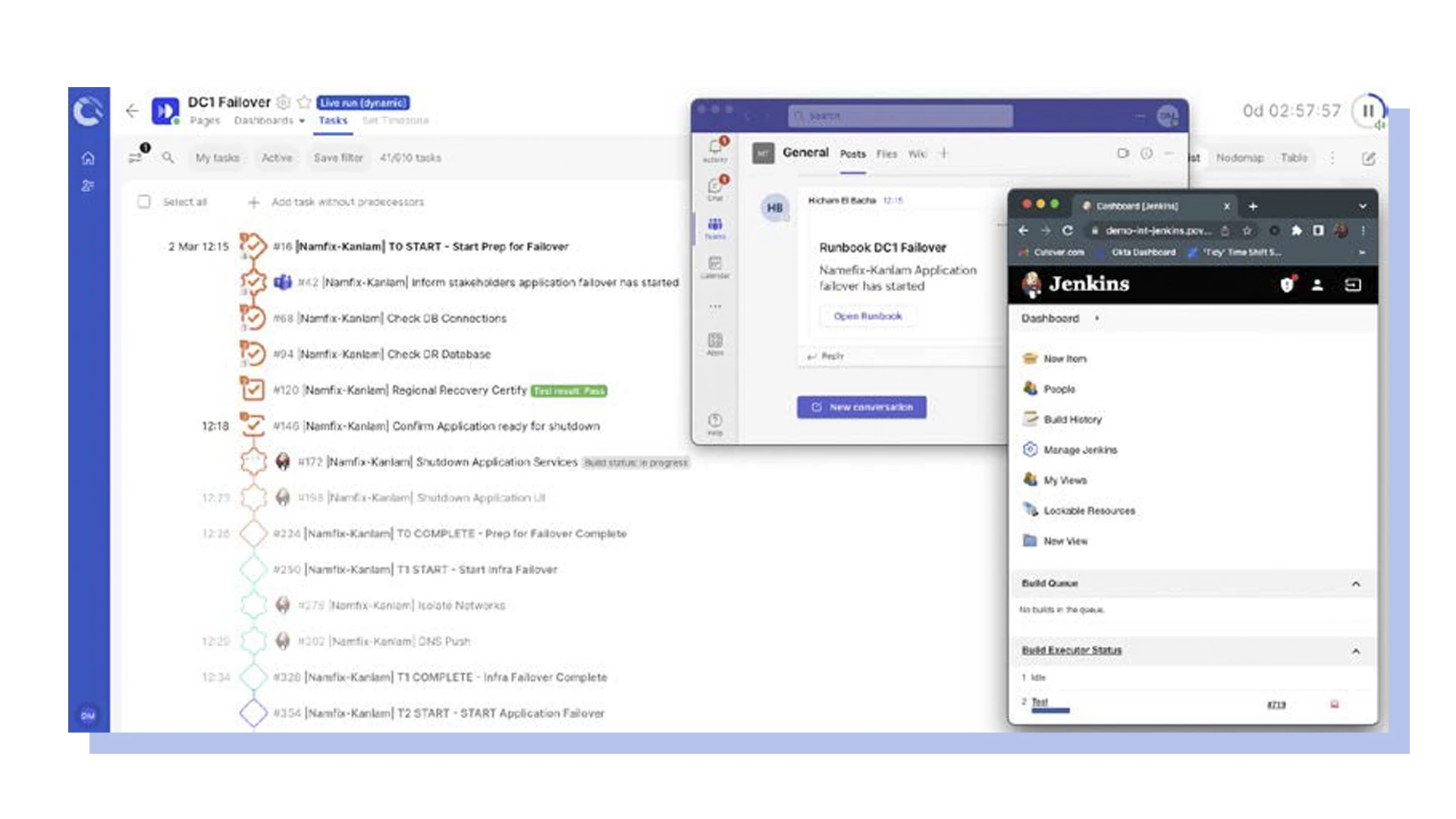Click Manage Jenkins gear icon
The width and height of the screenshot is (1456, 819).
pyautogui.click(x=1030, y=450)
